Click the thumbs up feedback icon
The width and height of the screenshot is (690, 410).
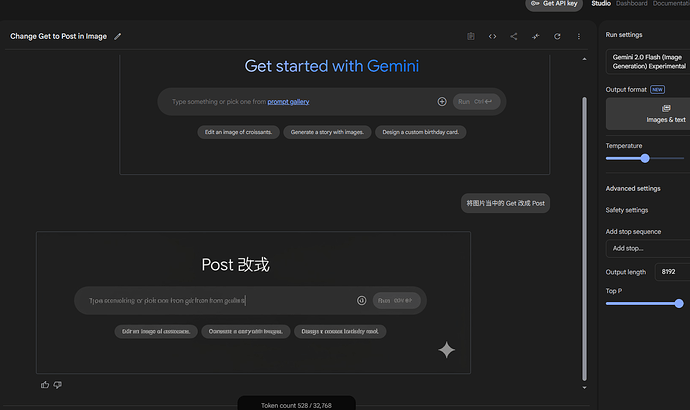point(45,385)
